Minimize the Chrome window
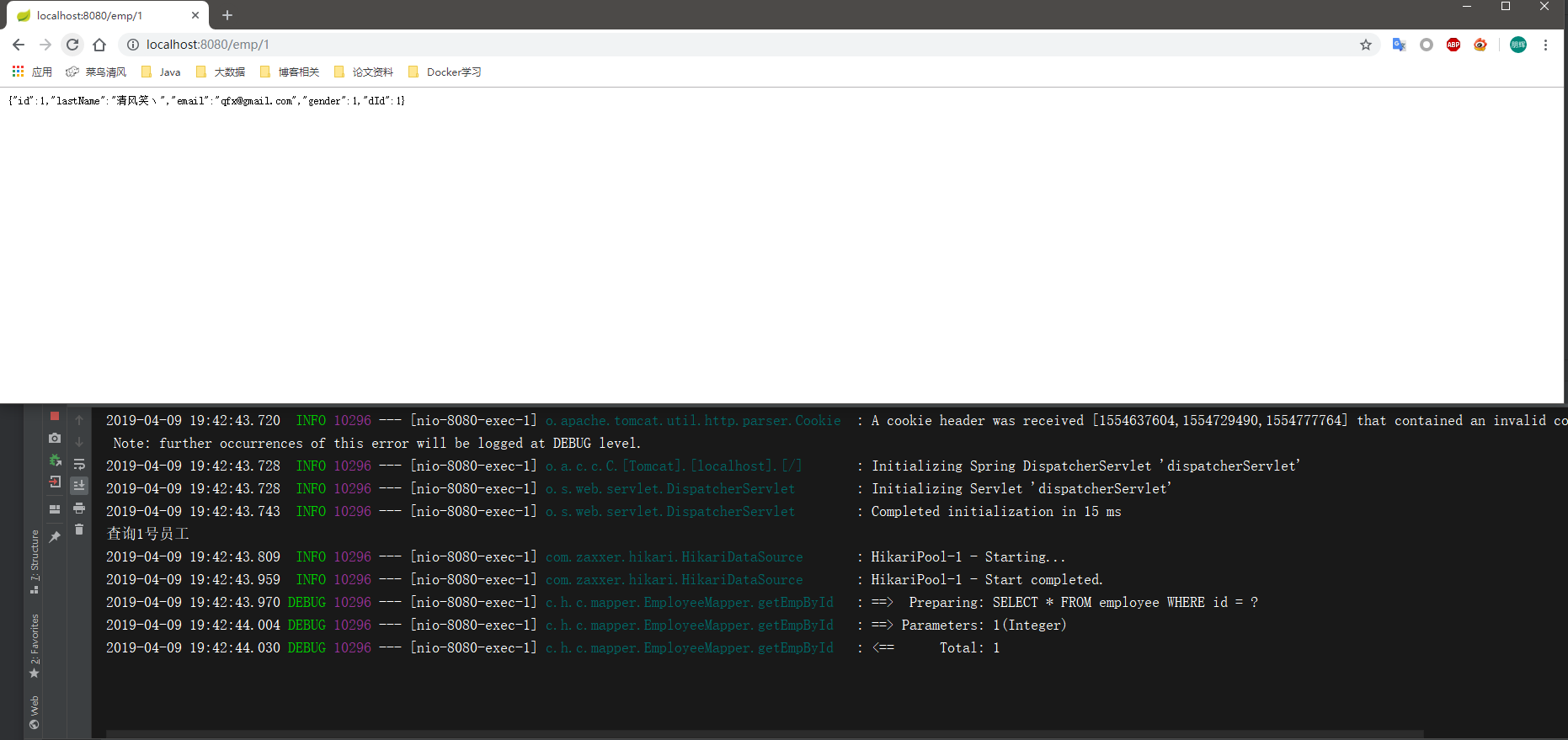The image size is (1568, 740). 1467,7
